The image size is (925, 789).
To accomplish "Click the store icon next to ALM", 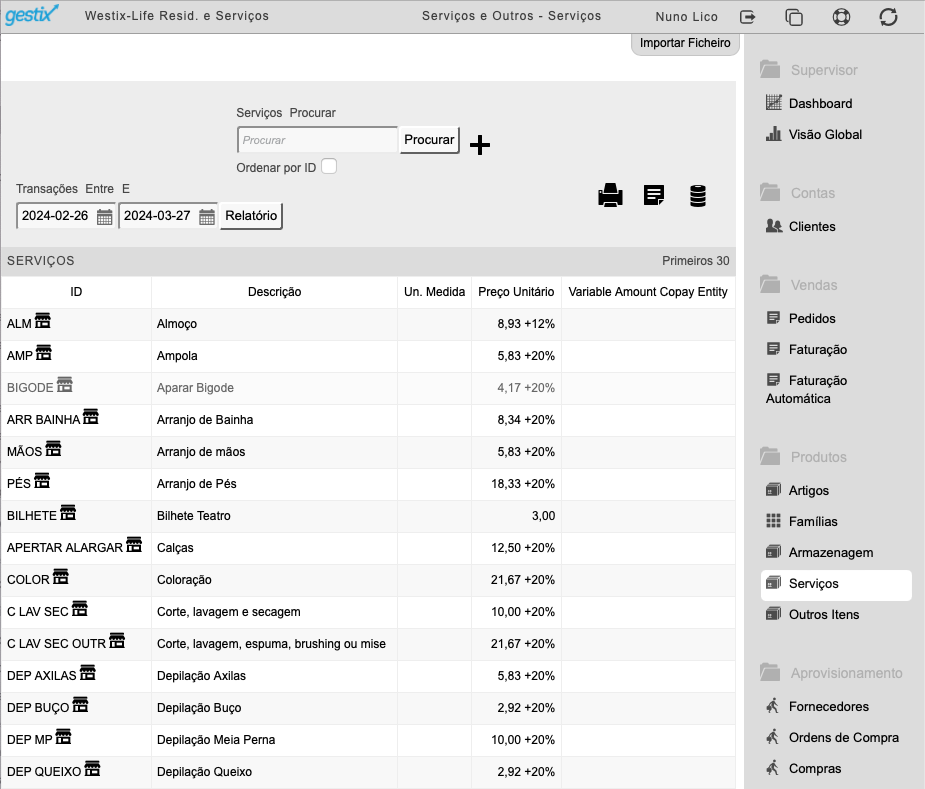I will point(42,321).
